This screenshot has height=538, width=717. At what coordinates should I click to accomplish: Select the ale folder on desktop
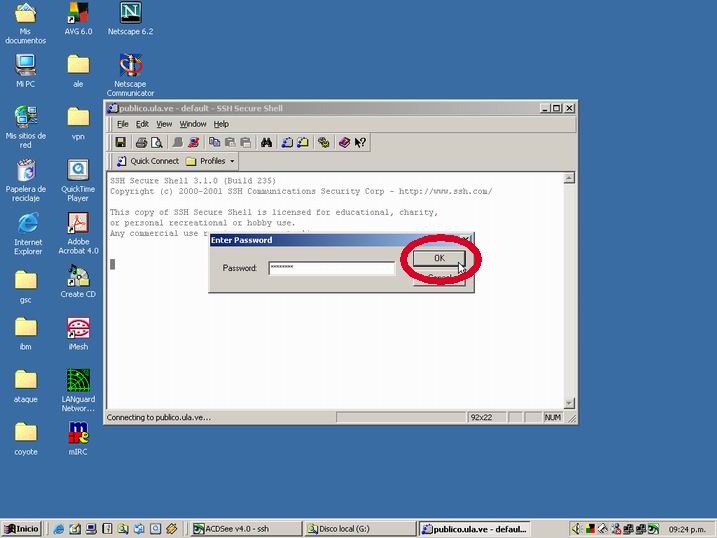pyautogui.click(x=78, y=71)
